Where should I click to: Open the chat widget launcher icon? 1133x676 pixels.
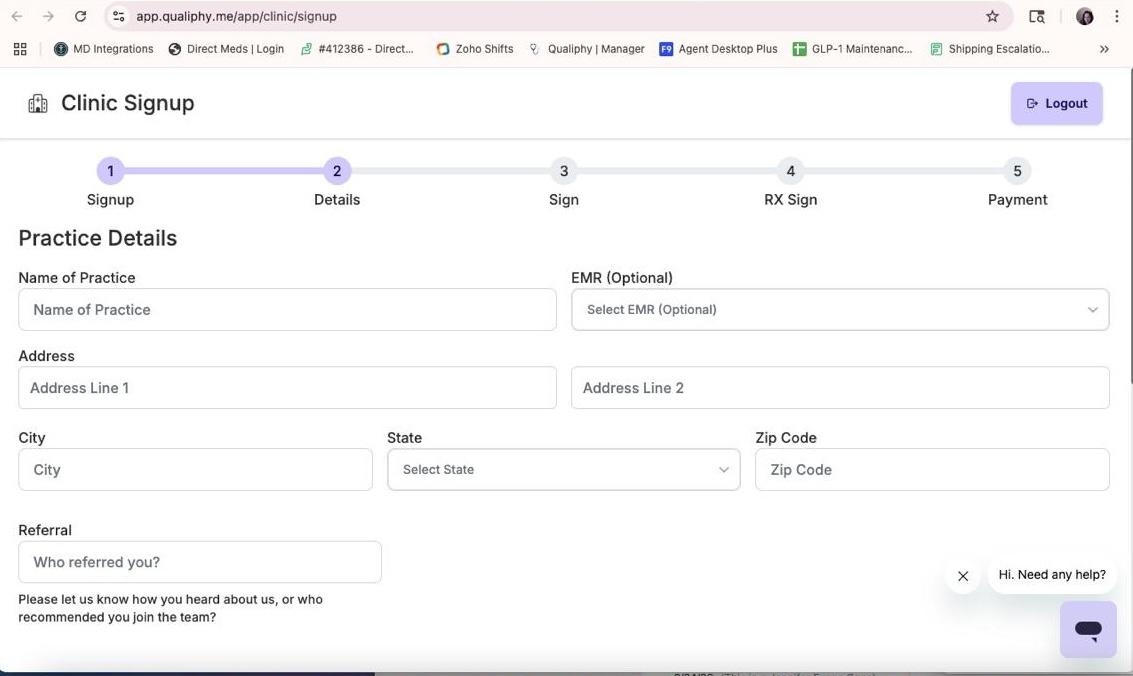pos(1088,629)
